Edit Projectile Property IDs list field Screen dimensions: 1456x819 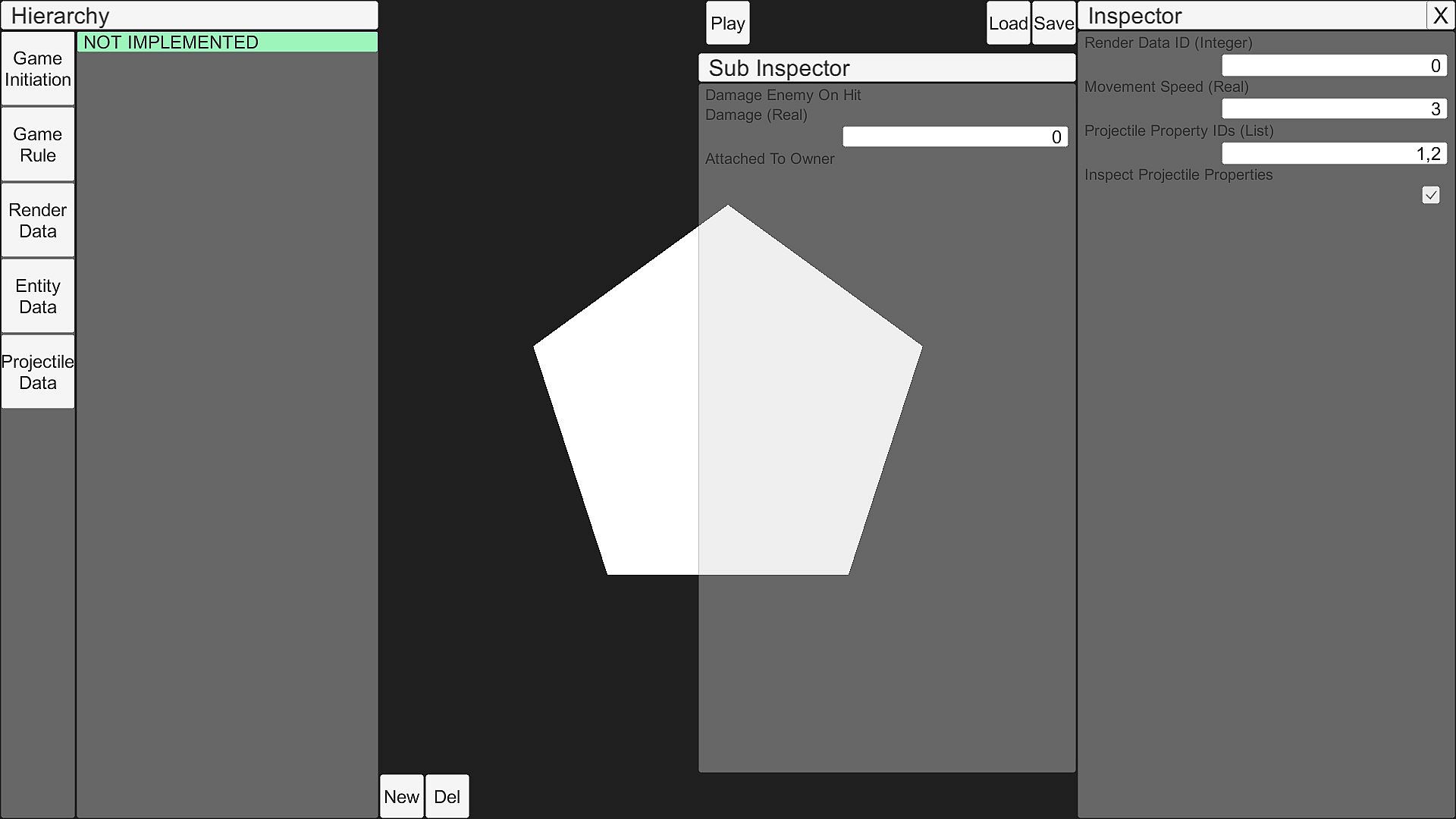pyautogui.click(x=1334, y=154)
